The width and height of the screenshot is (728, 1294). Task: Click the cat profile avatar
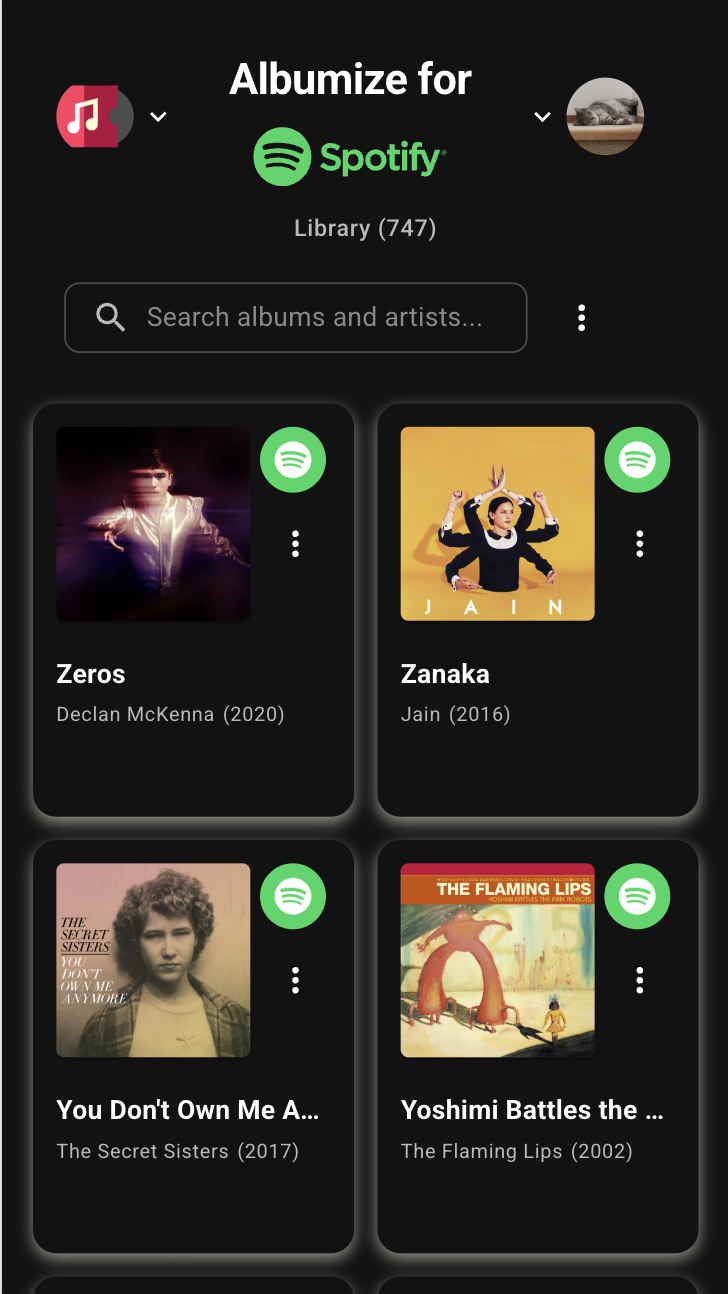605,116
